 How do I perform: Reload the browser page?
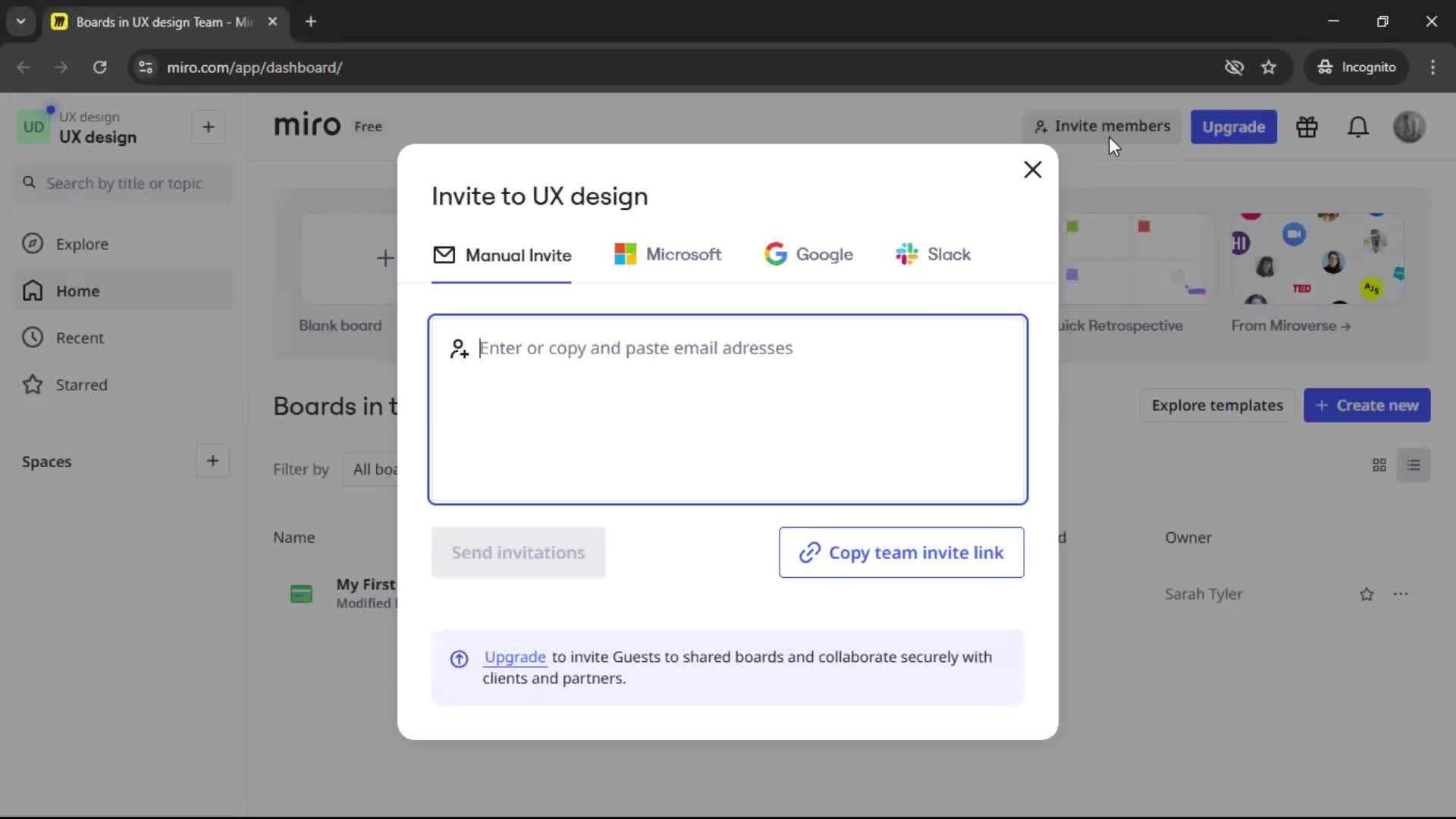[99, 67]
